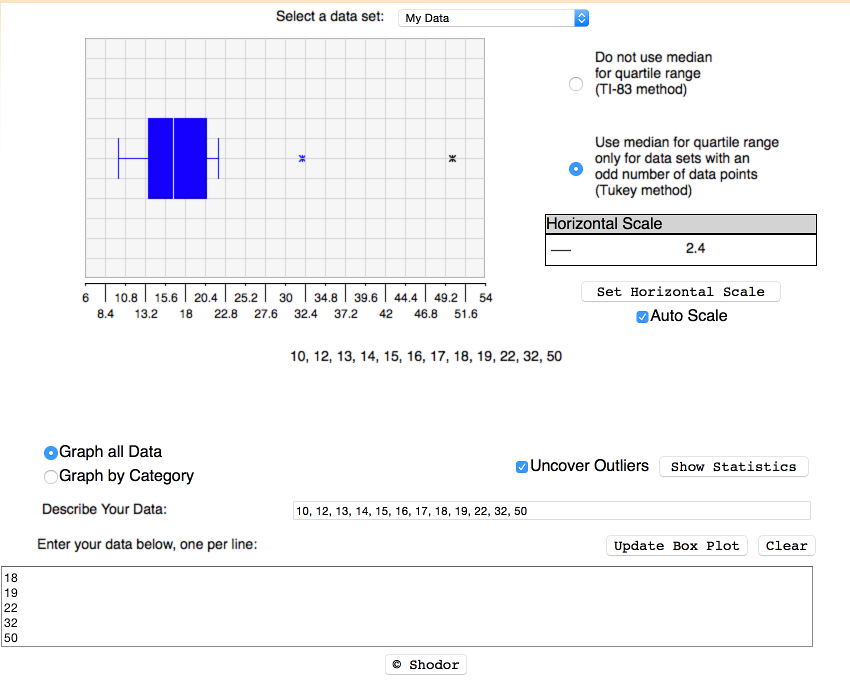The image size is (850, 680).
Task: Click the 'Enter your data below' label
Action: click(x=147, y=544)
